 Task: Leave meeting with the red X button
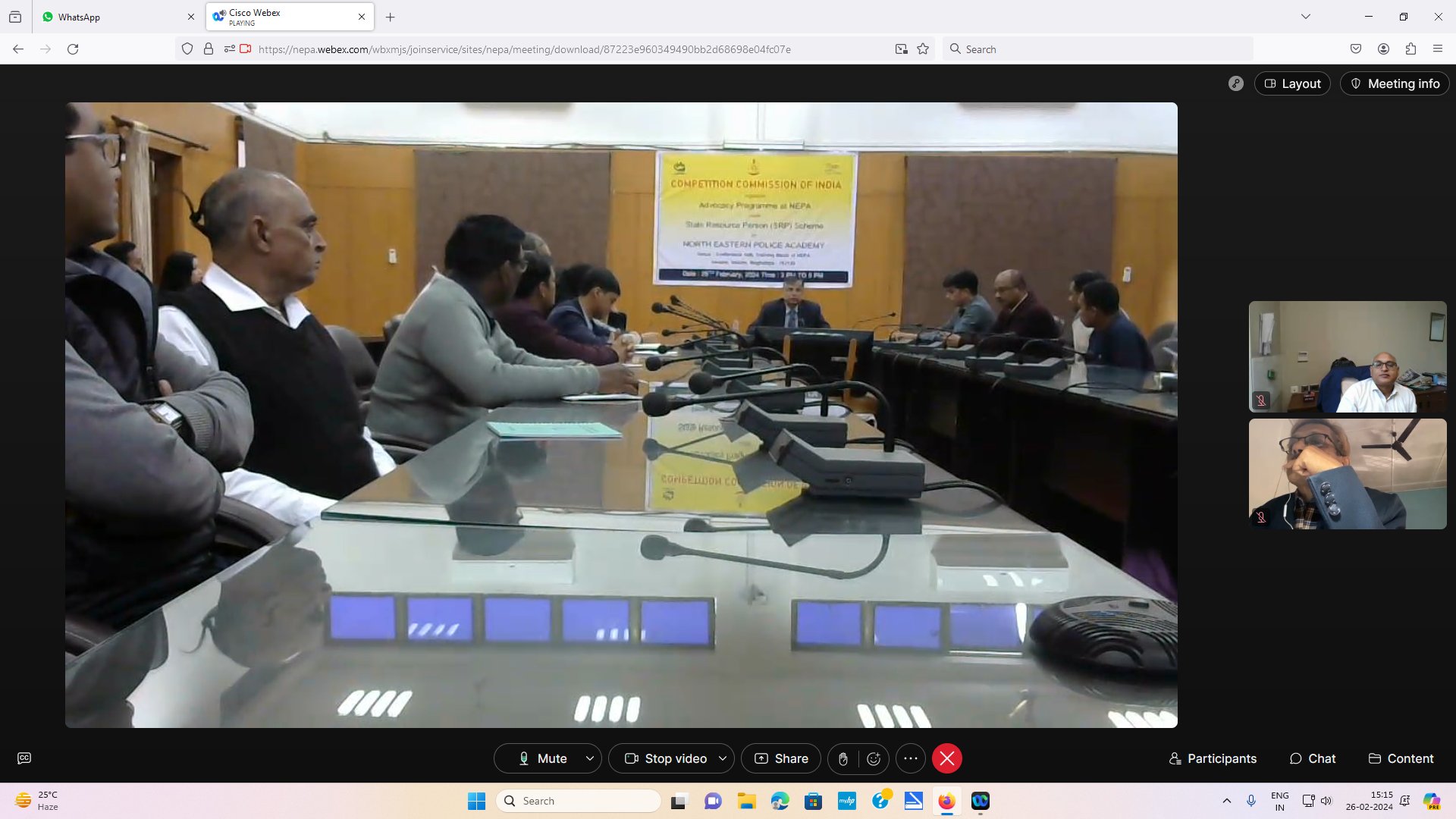point(947,758)
